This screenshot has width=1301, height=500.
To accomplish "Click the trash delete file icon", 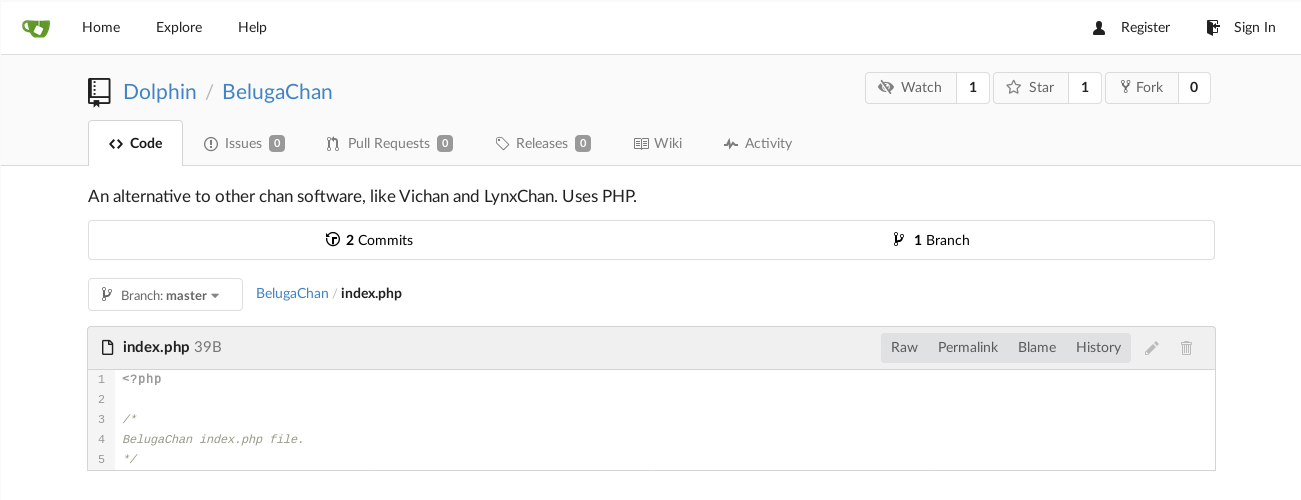I will tap(1186, 348).
